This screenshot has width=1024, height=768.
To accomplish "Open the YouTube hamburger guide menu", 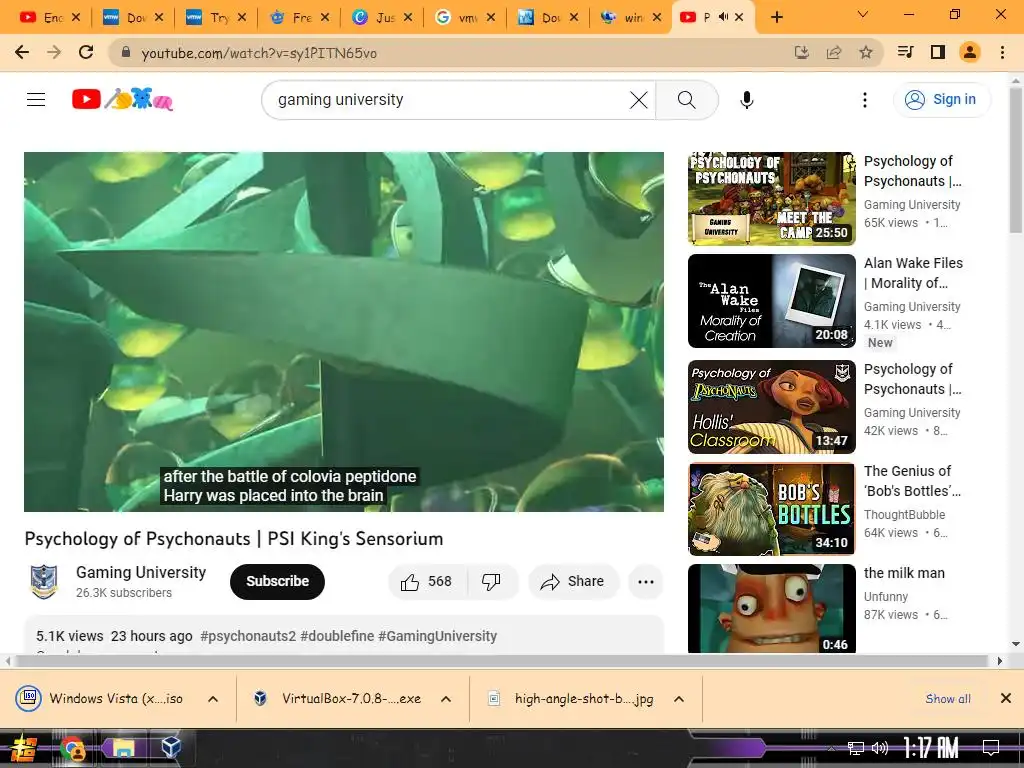I will tap(36, 99).
